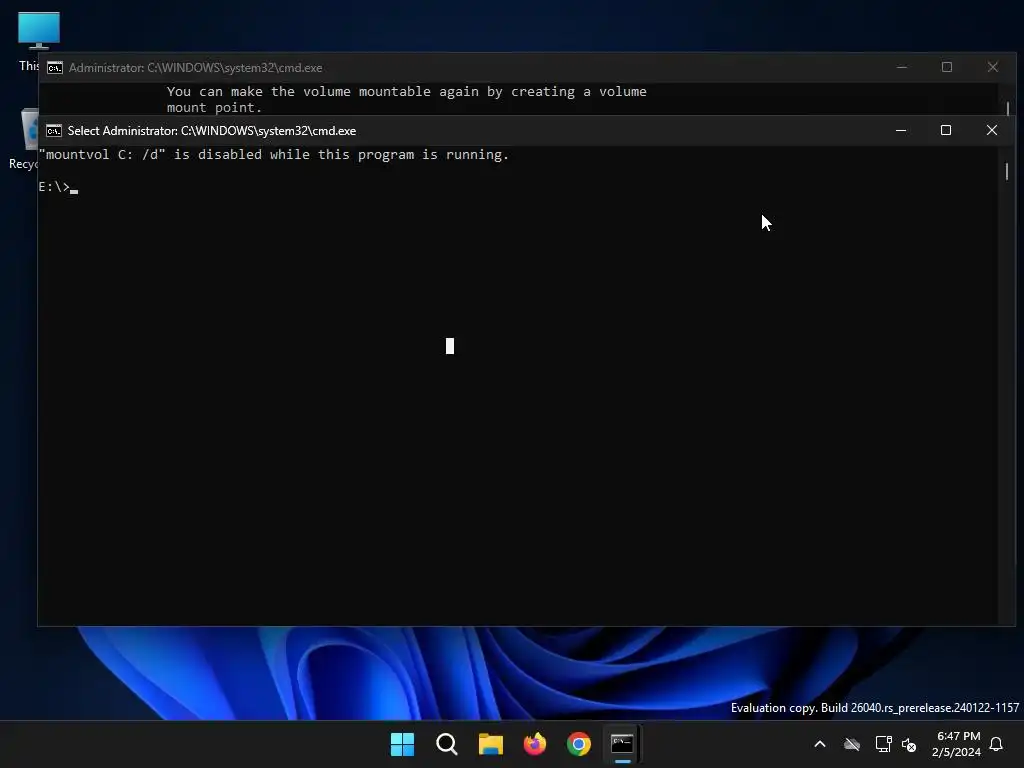Screen dimensions: 1024x768
Task: Maximize the background Administrator cmd window
Action: click(x=947, y=67)
